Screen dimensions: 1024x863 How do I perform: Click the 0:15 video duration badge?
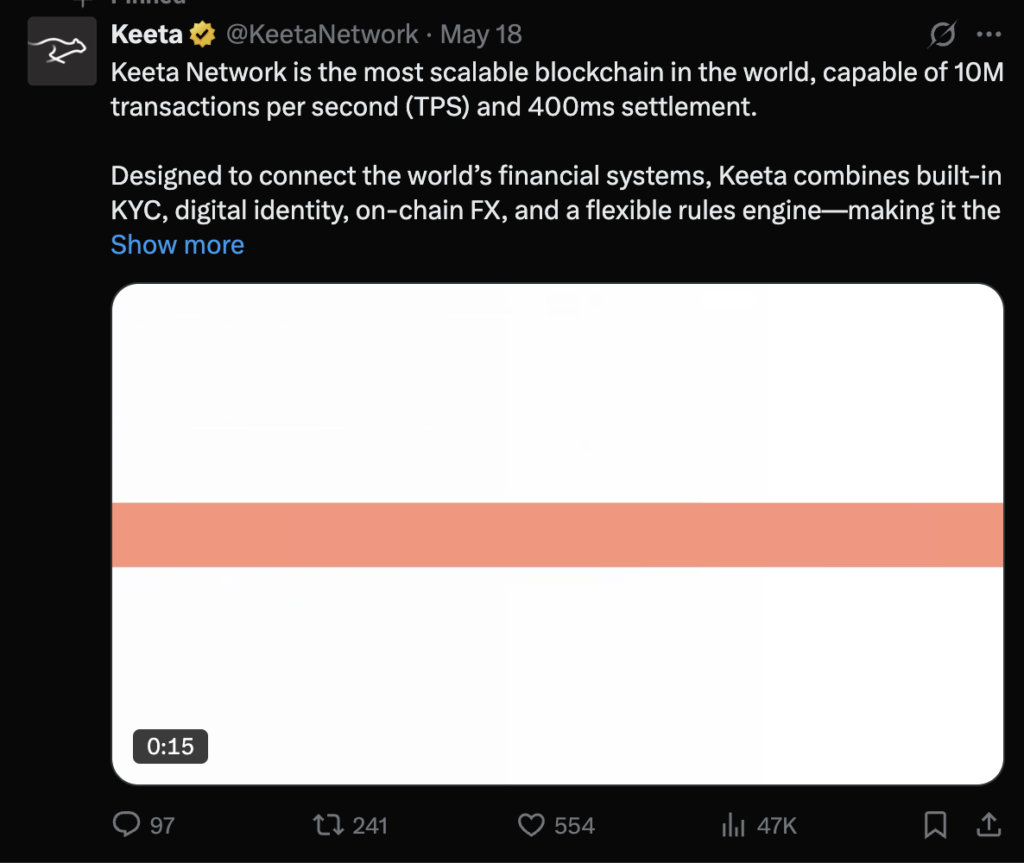click(x=170, y=746)
